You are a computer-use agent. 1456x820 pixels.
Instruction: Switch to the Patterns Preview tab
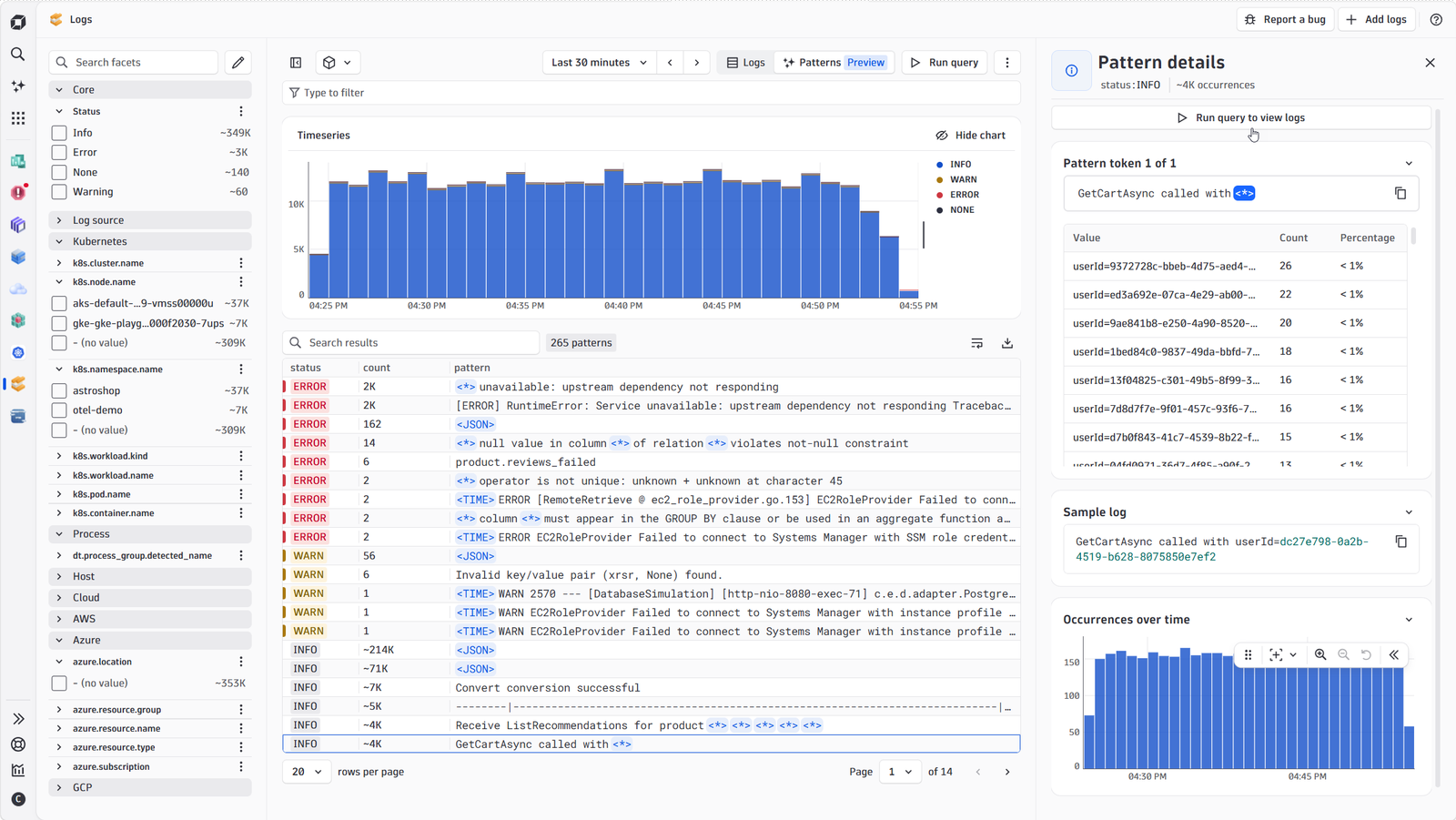[x=834, y=63]
